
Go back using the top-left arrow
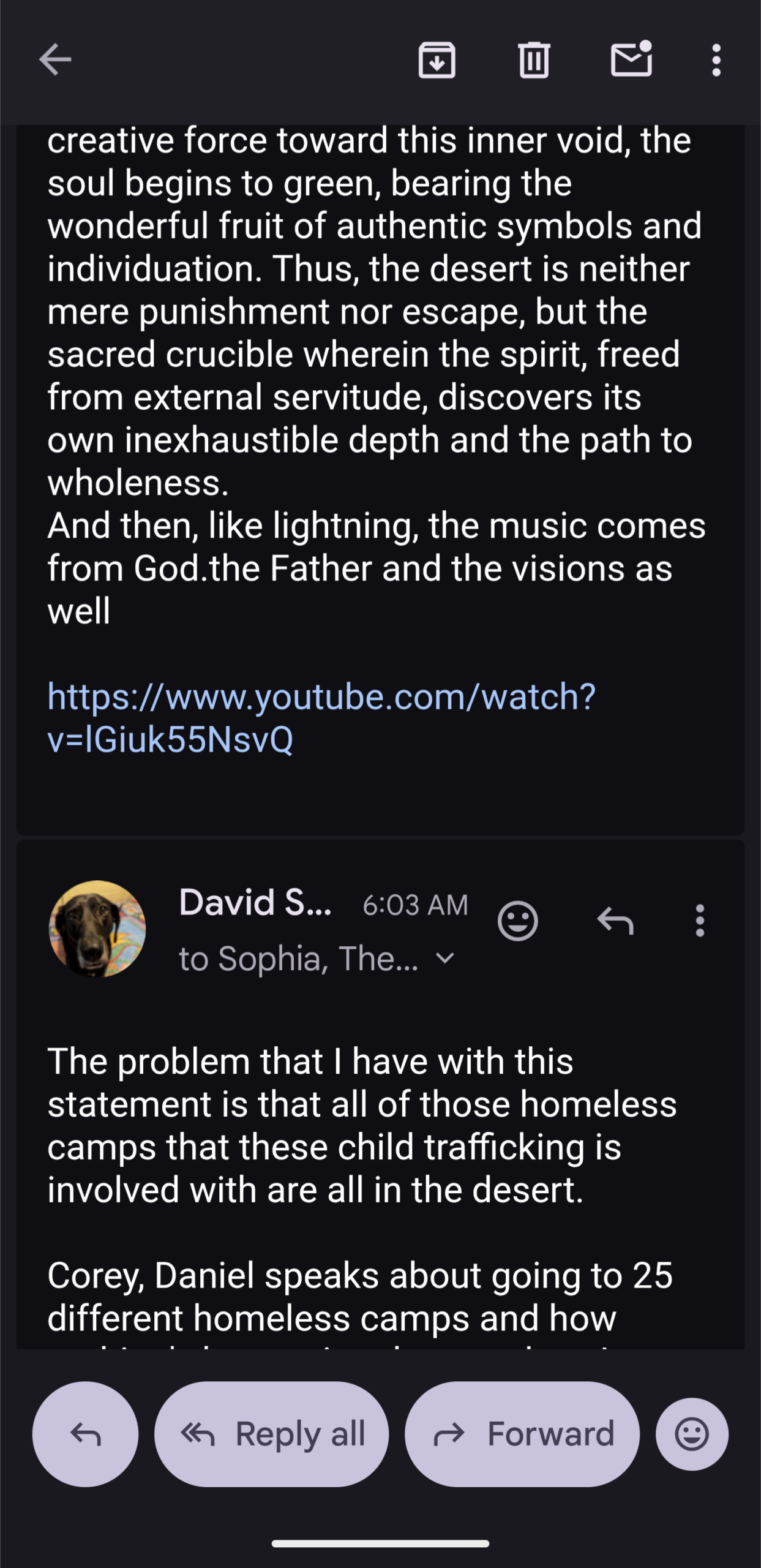tap(55, 59)
